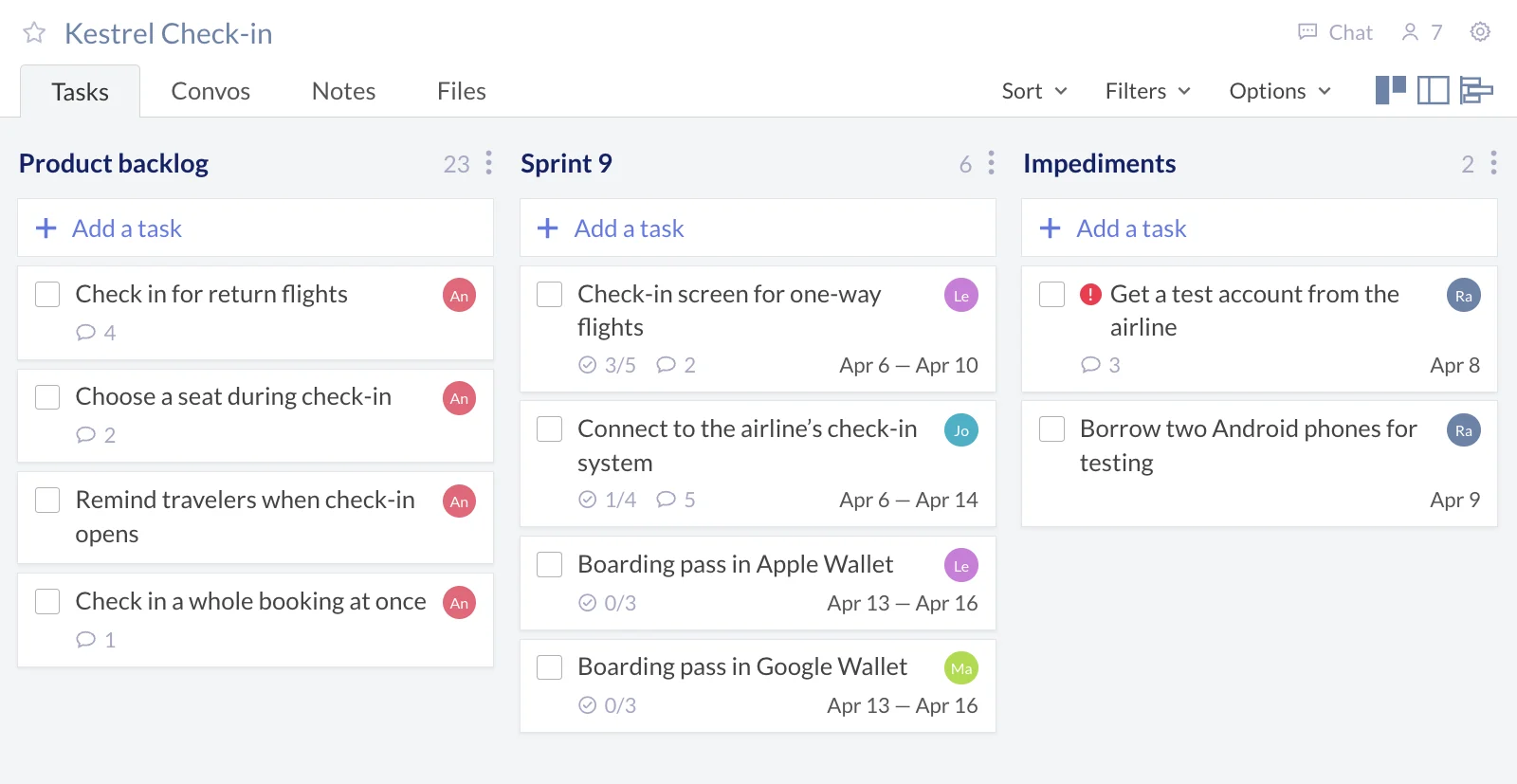Open the Check in a whole booking task title

pos(250,601)
